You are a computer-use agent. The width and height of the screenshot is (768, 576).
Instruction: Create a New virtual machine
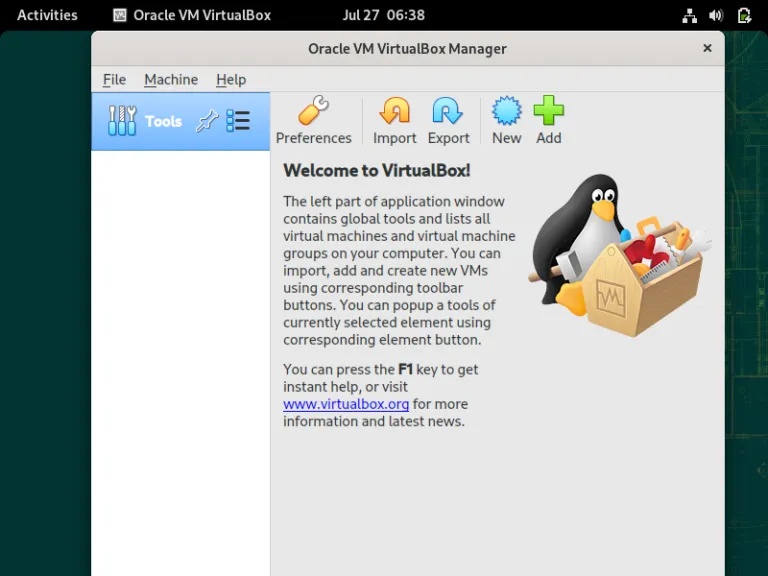506,120
